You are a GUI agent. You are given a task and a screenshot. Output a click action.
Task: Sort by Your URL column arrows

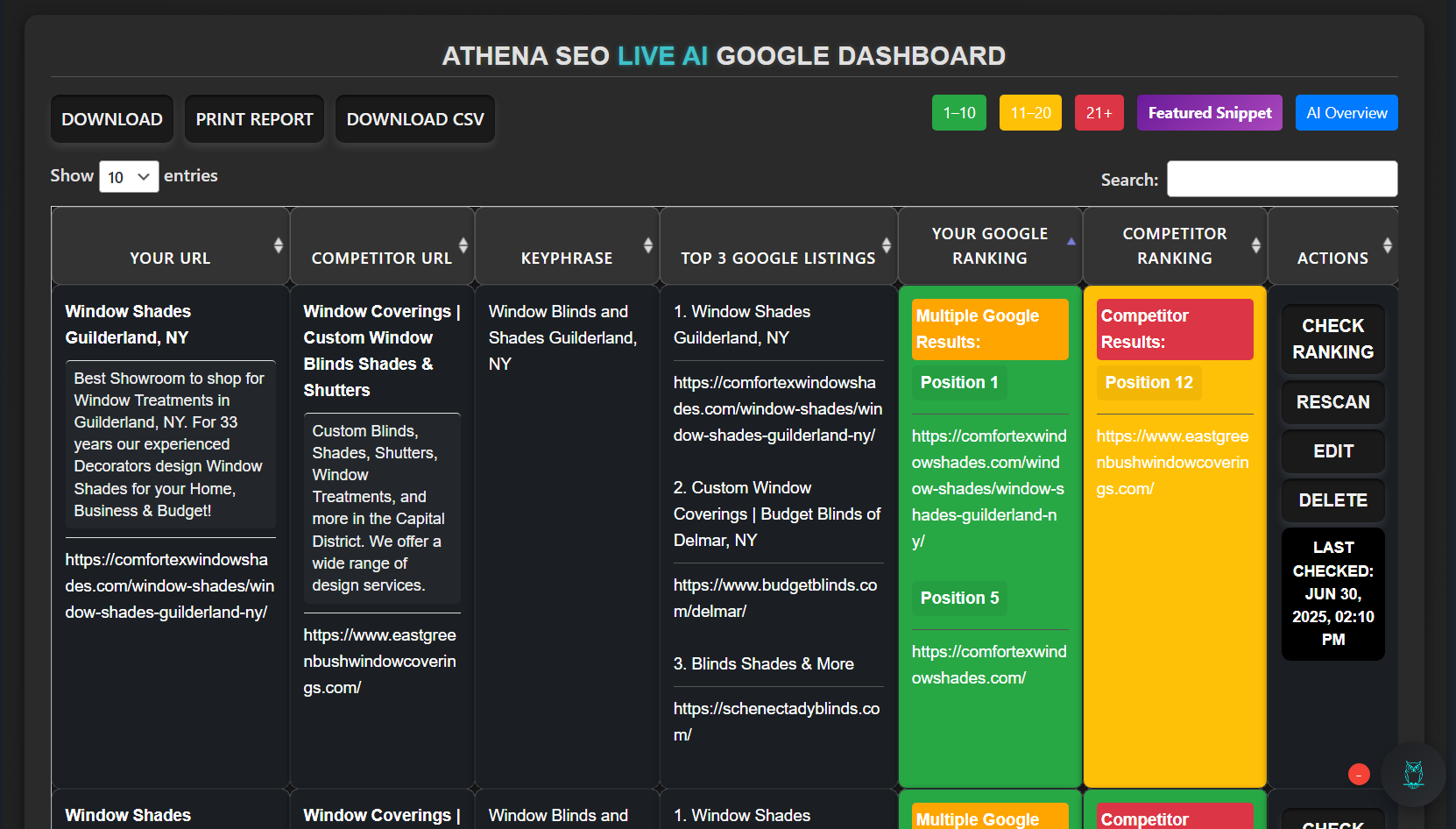pyautogui.click(x=279, y=245)
